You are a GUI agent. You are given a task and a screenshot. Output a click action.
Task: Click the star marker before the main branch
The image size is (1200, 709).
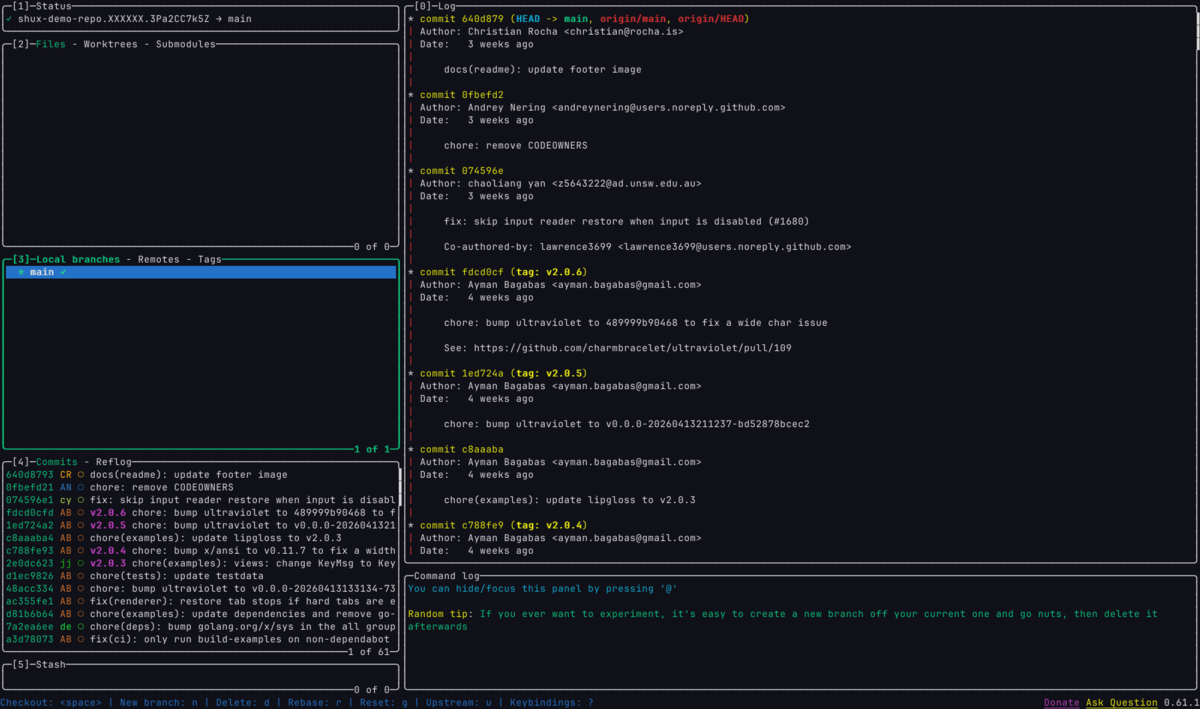click(21, 272)
